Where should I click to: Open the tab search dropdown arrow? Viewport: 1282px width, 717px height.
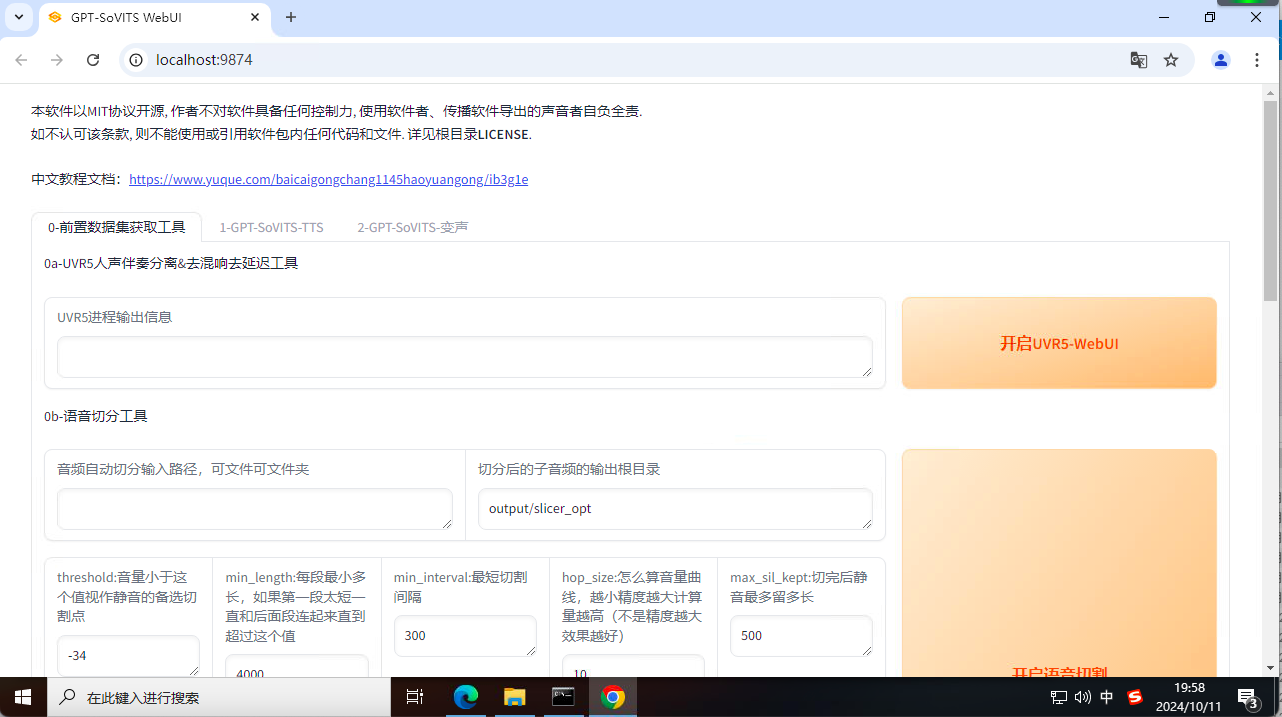pyautogui.click(x=19, y=17)
